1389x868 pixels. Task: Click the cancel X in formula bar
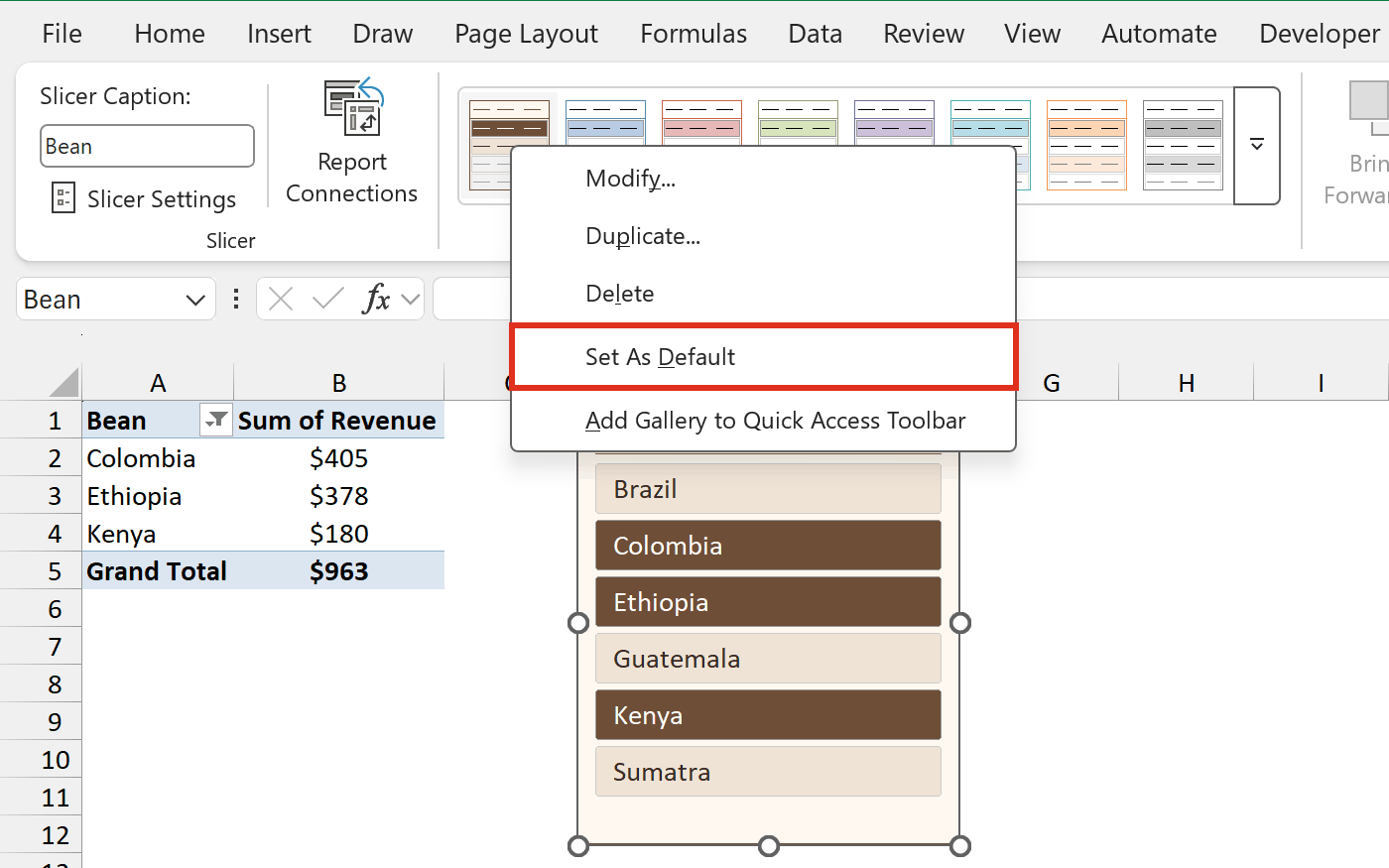pyautogui.click(x=281, y=299)
